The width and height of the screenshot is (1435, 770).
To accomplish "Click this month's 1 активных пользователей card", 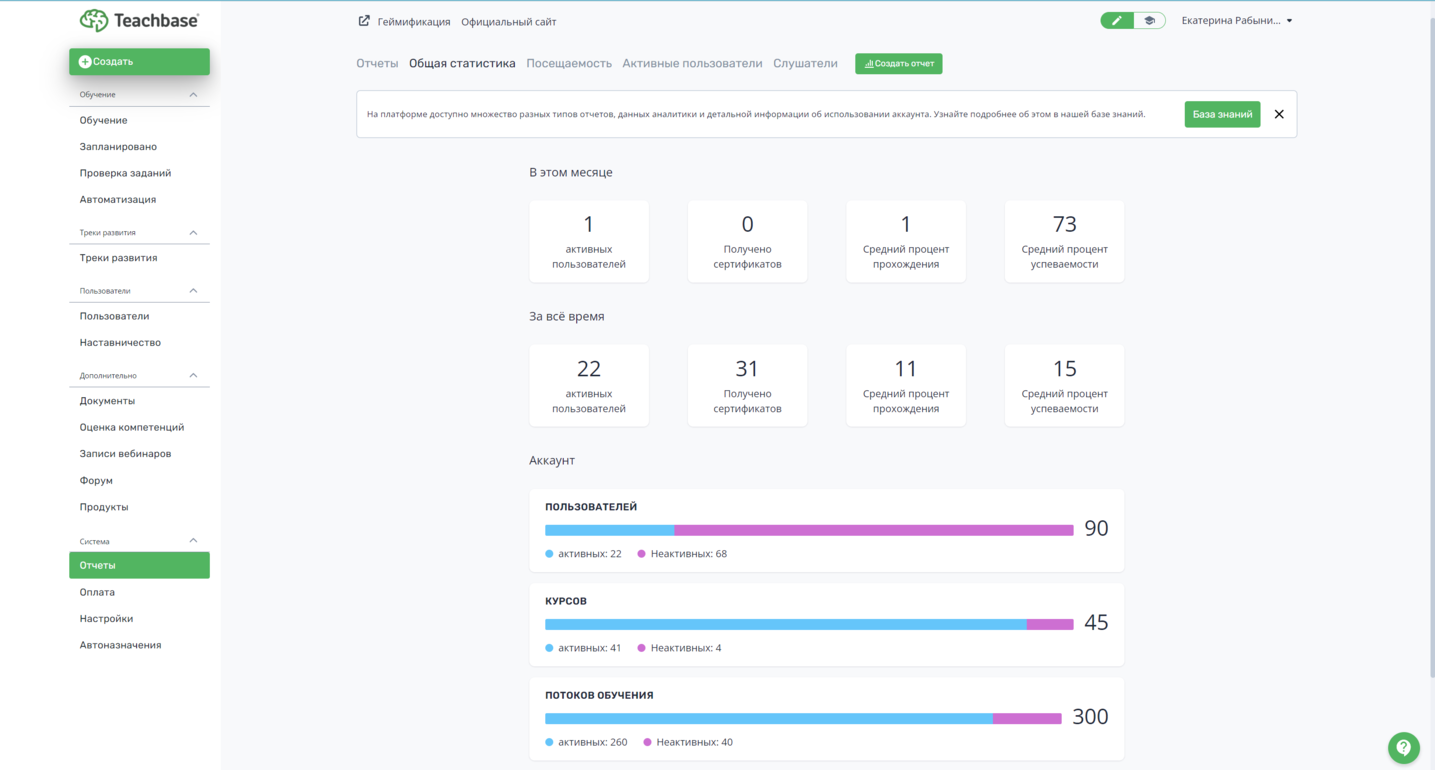I will 589,241.
